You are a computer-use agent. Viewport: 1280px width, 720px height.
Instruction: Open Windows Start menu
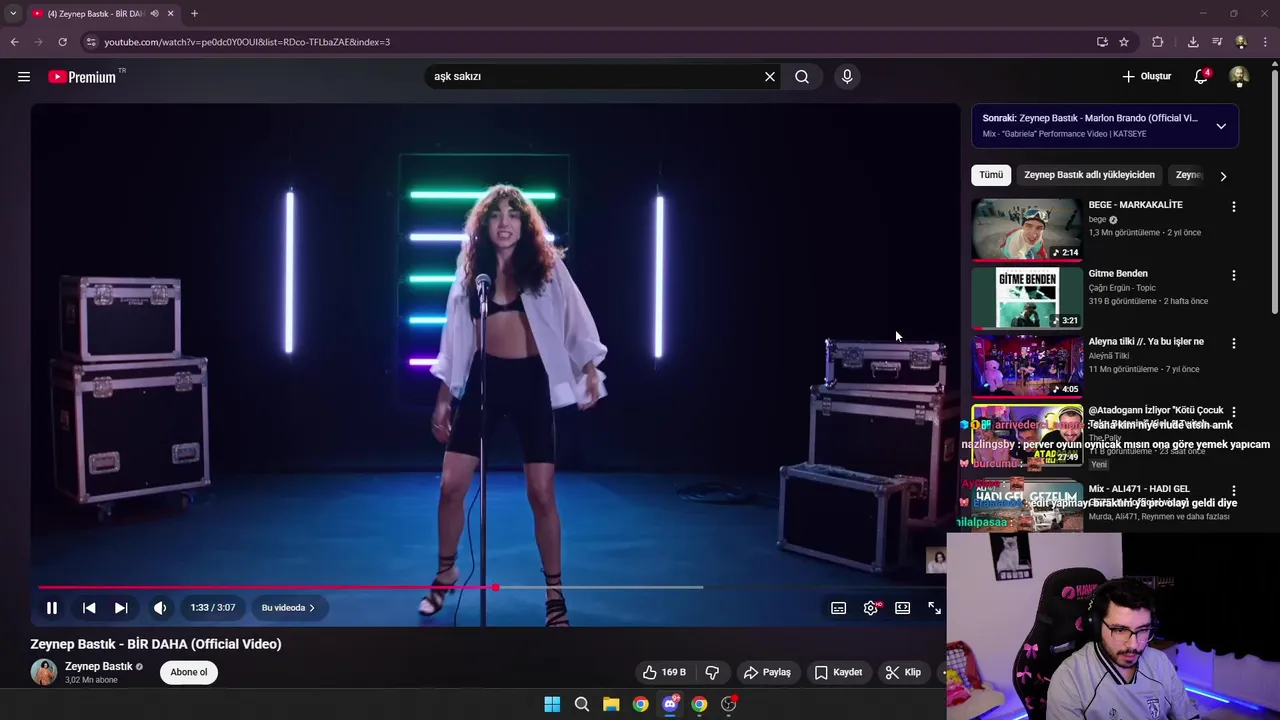(552, 704)
